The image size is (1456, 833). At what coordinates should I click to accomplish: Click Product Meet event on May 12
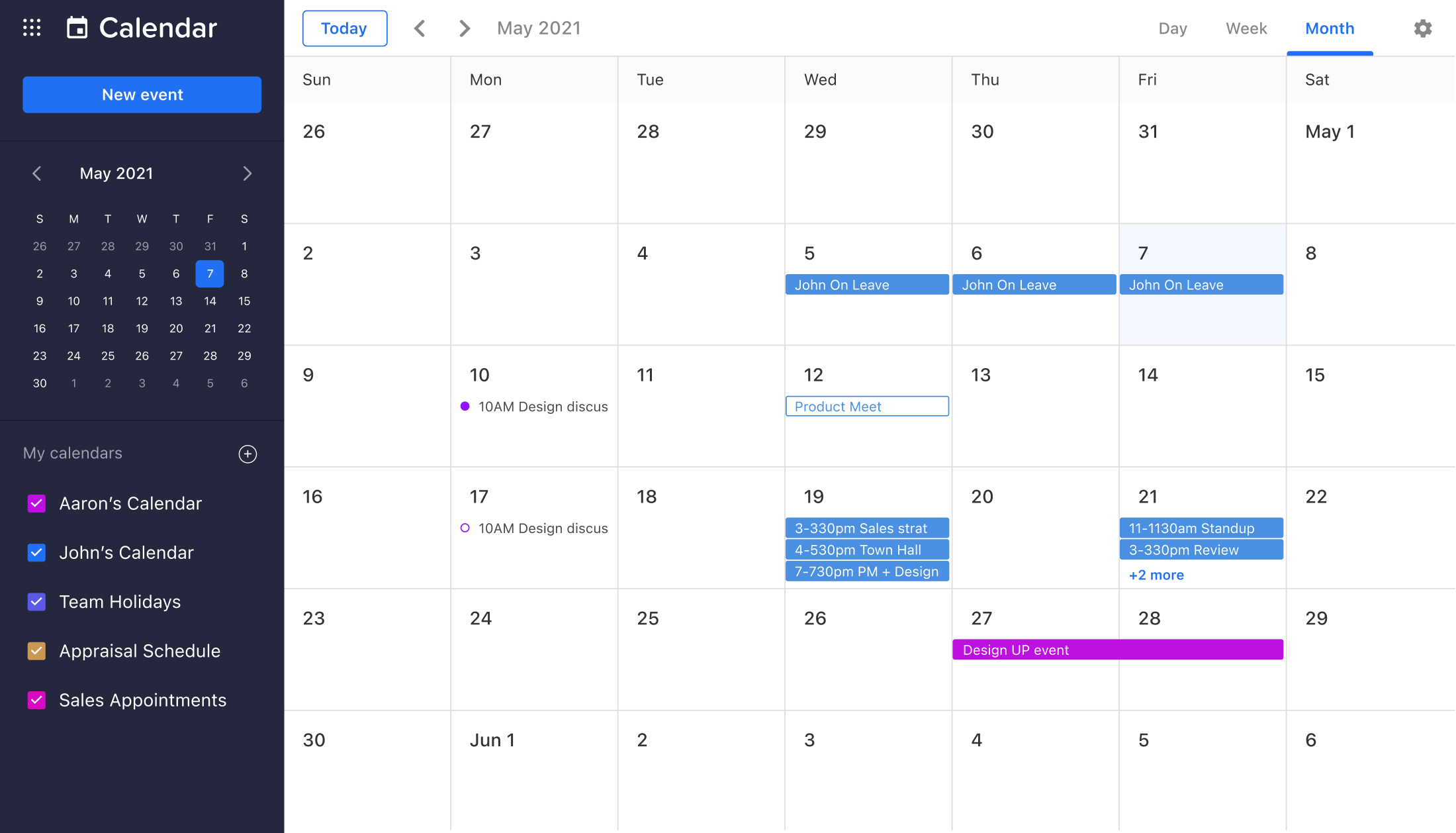pyautogui.click(x=867, y=406)
